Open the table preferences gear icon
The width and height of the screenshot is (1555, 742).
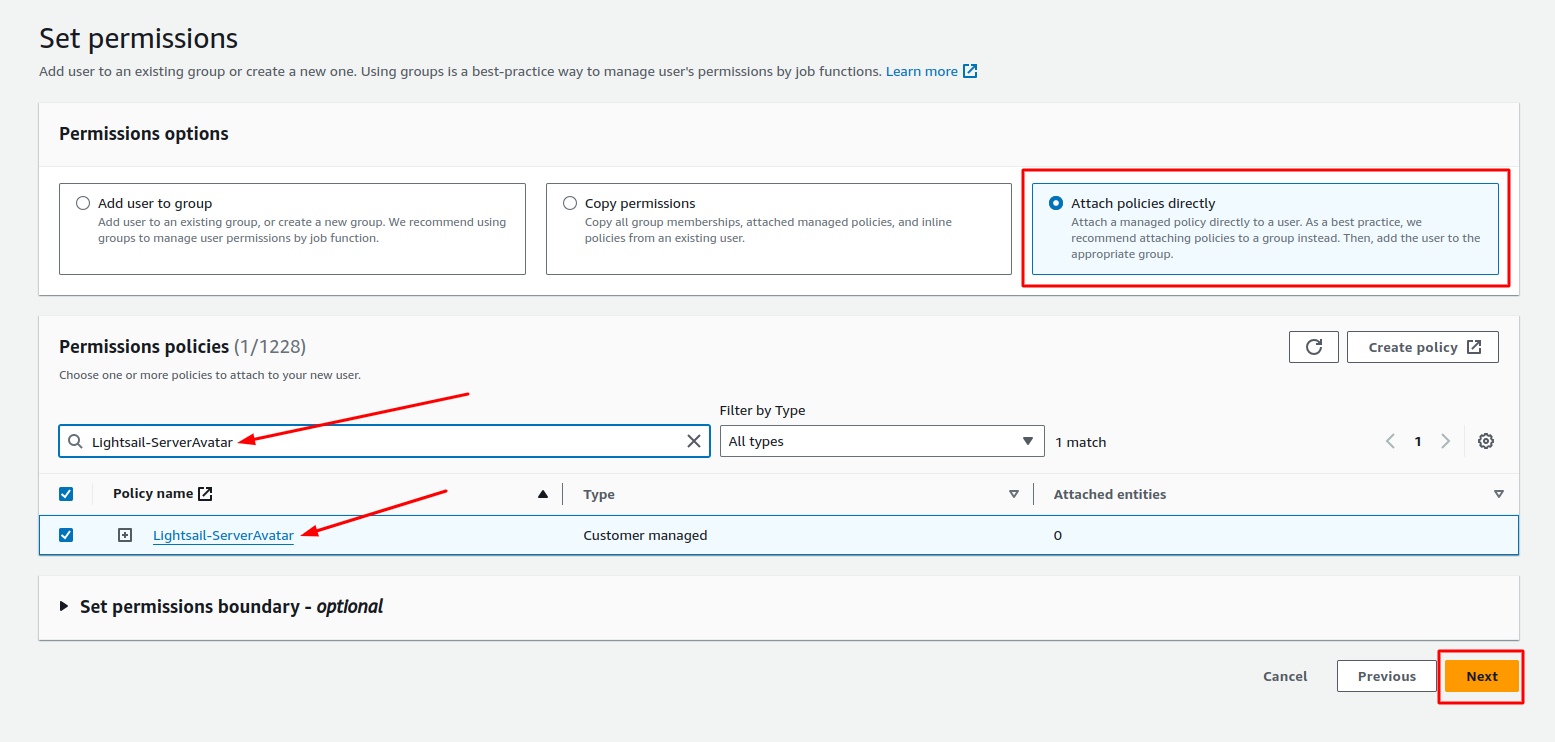tap(1486, 441)
